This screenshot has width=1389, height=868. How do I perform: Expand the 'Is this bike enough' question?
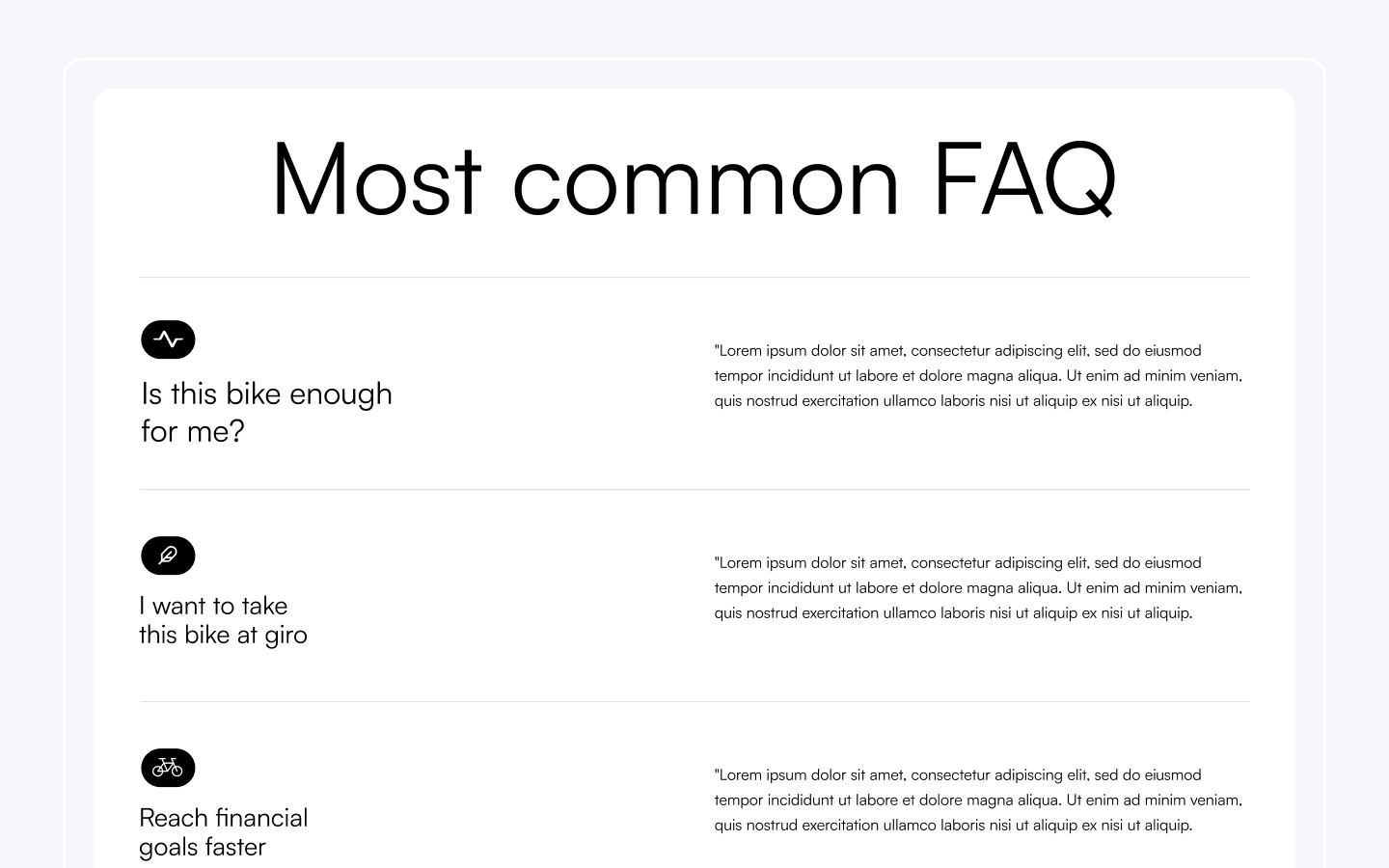point(266,412)
